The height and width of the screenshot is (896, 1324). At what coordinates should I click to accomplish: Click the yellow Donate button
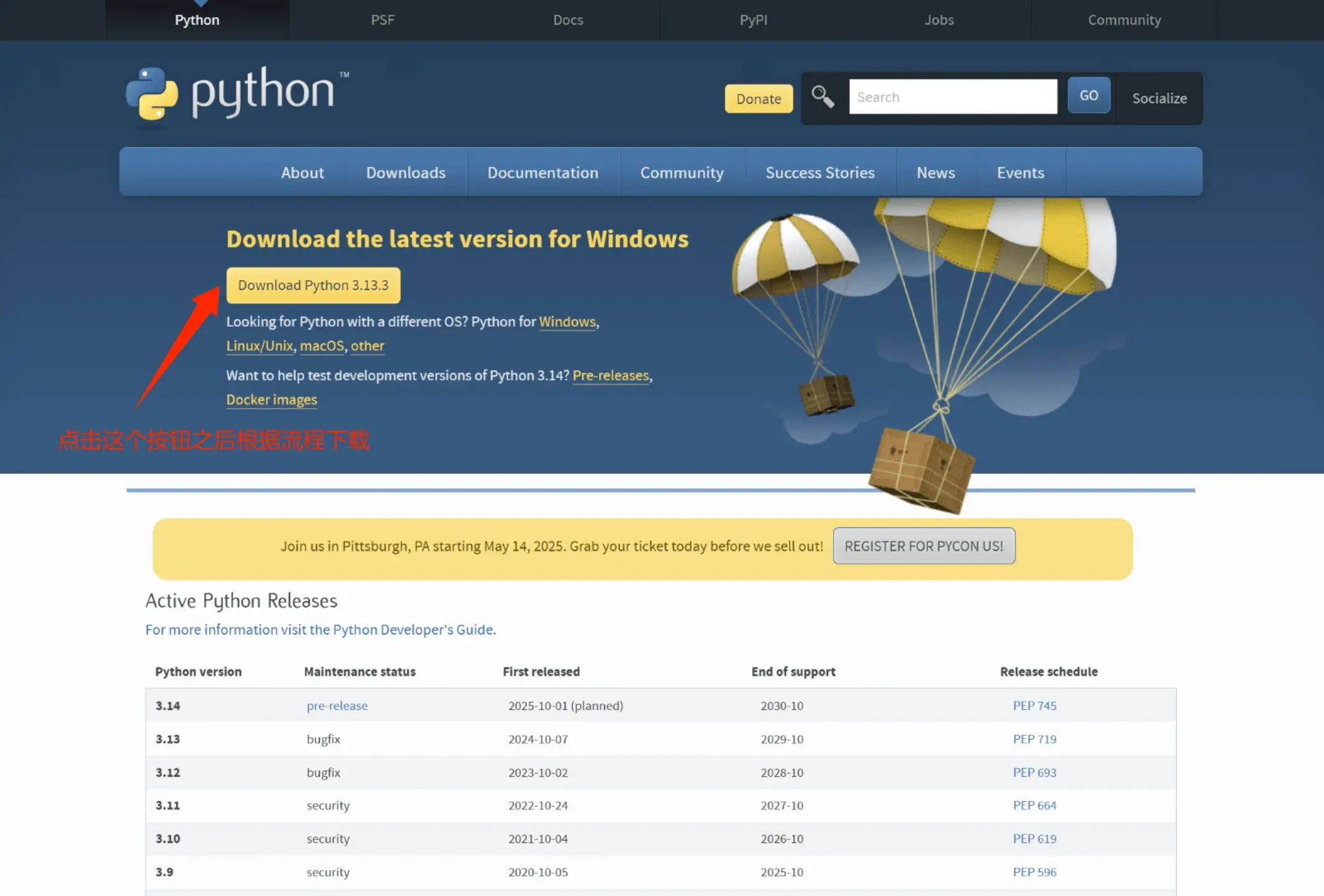[x=759, y=99]
